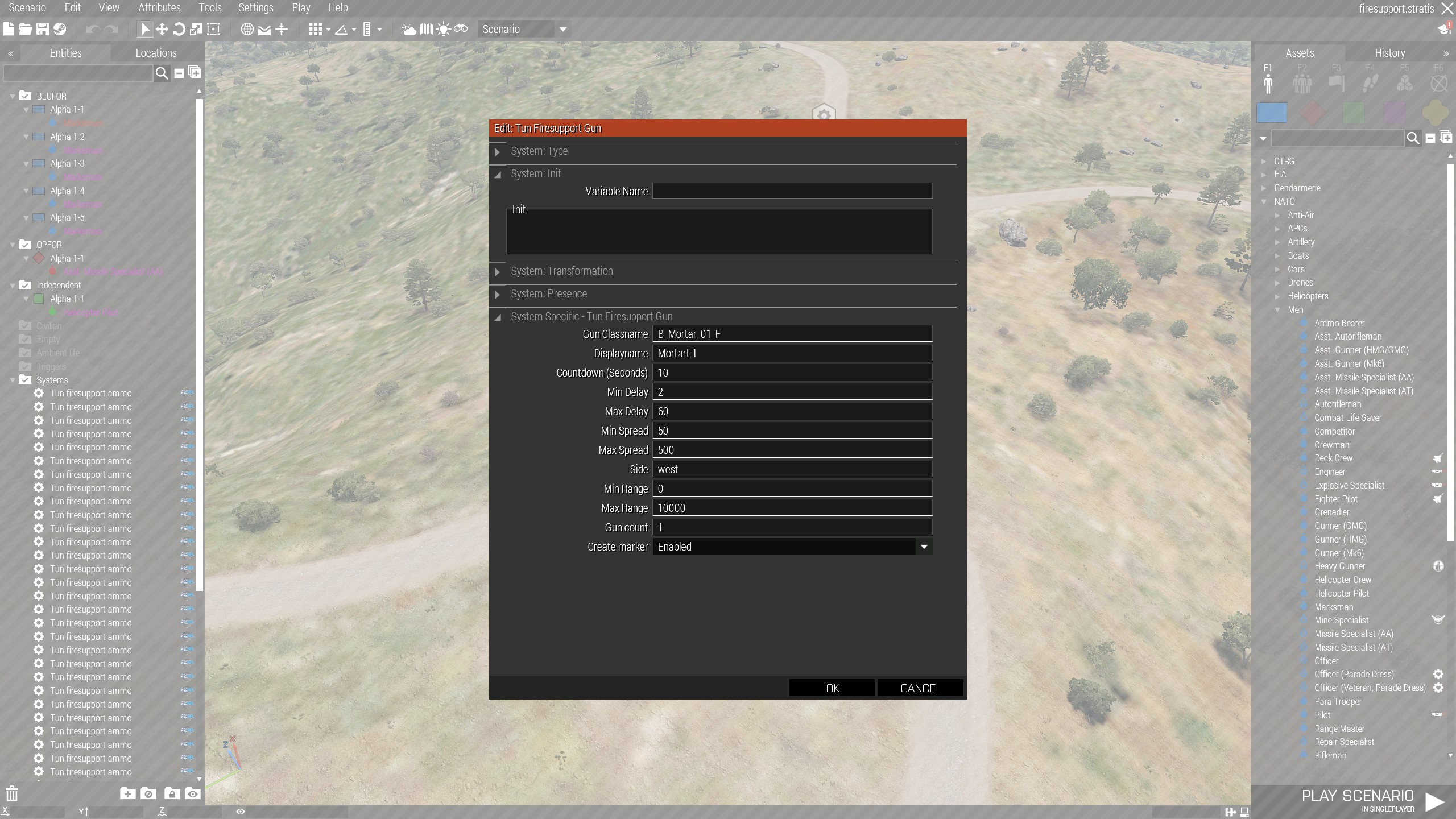
Task: Toggle night vision binoculars icon
Action: click(x=461, y=28)
